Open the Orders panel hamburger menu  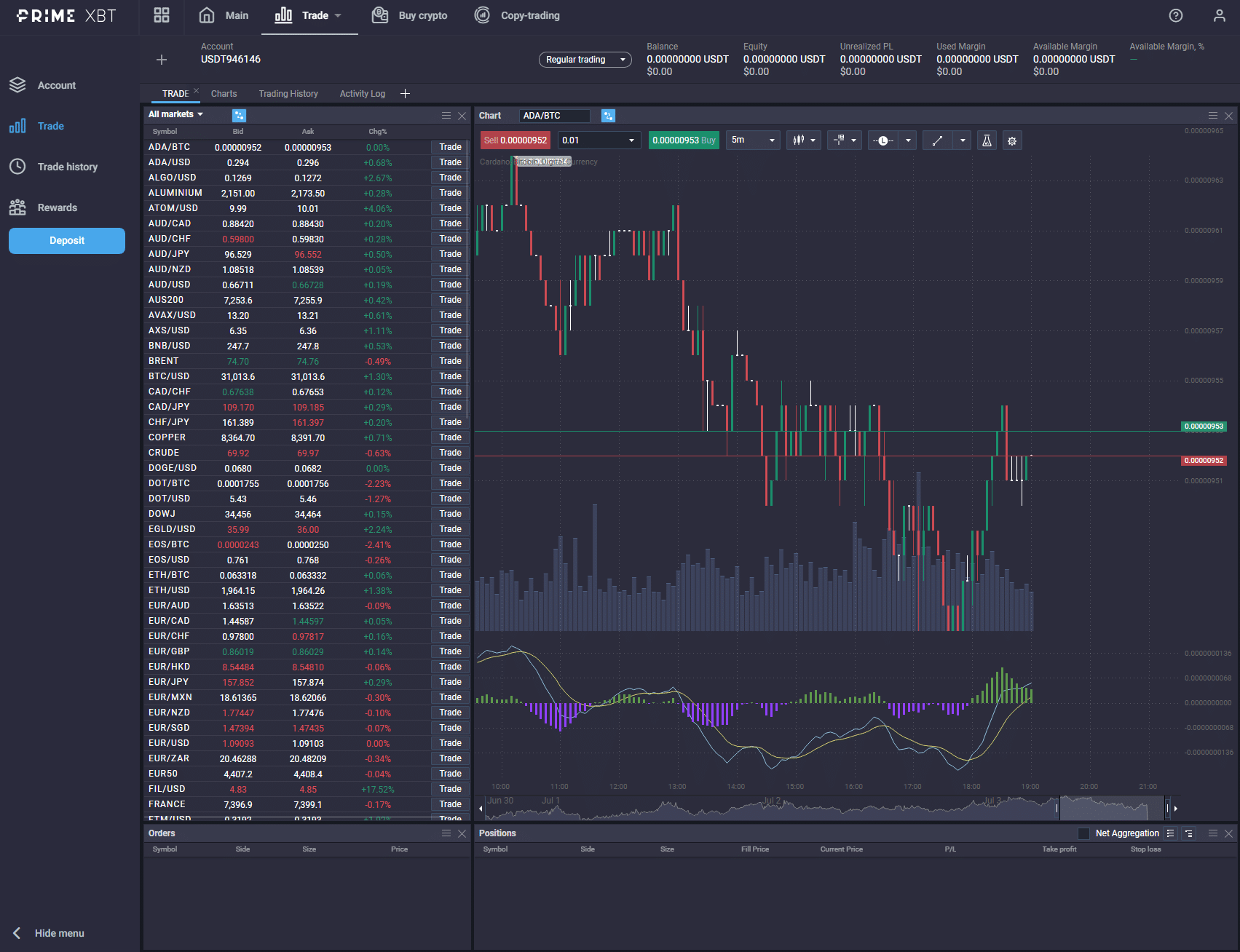point(446,833)
